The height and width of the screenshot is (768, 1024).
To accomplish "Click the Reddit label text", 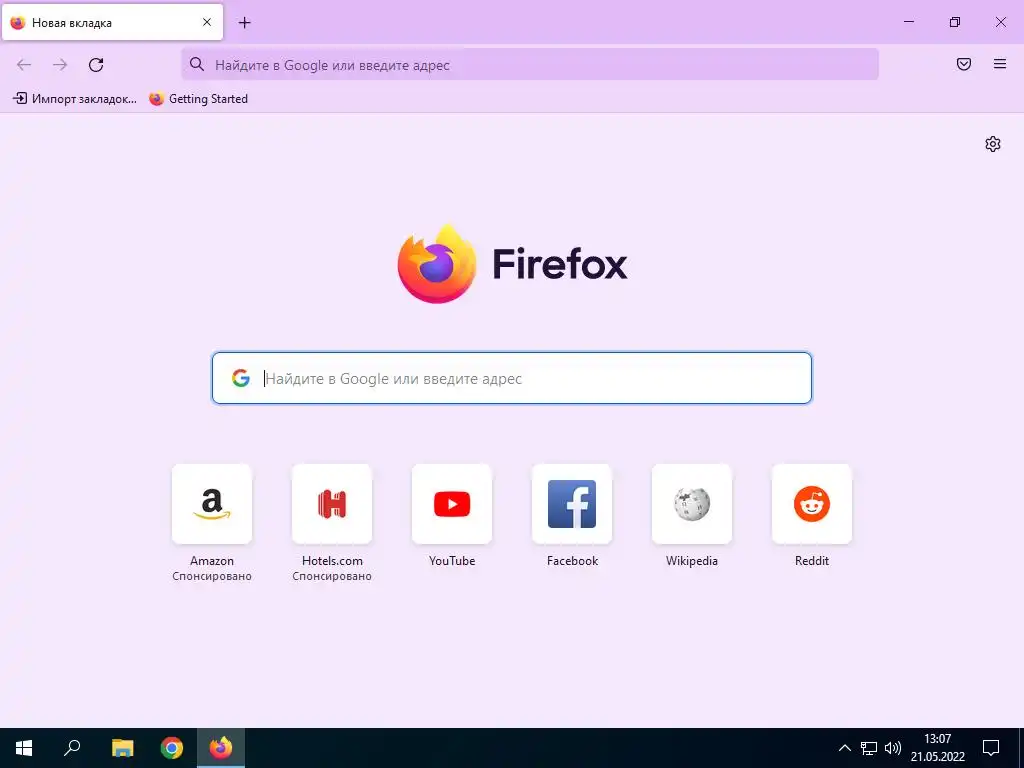I will tap(812, 561).
